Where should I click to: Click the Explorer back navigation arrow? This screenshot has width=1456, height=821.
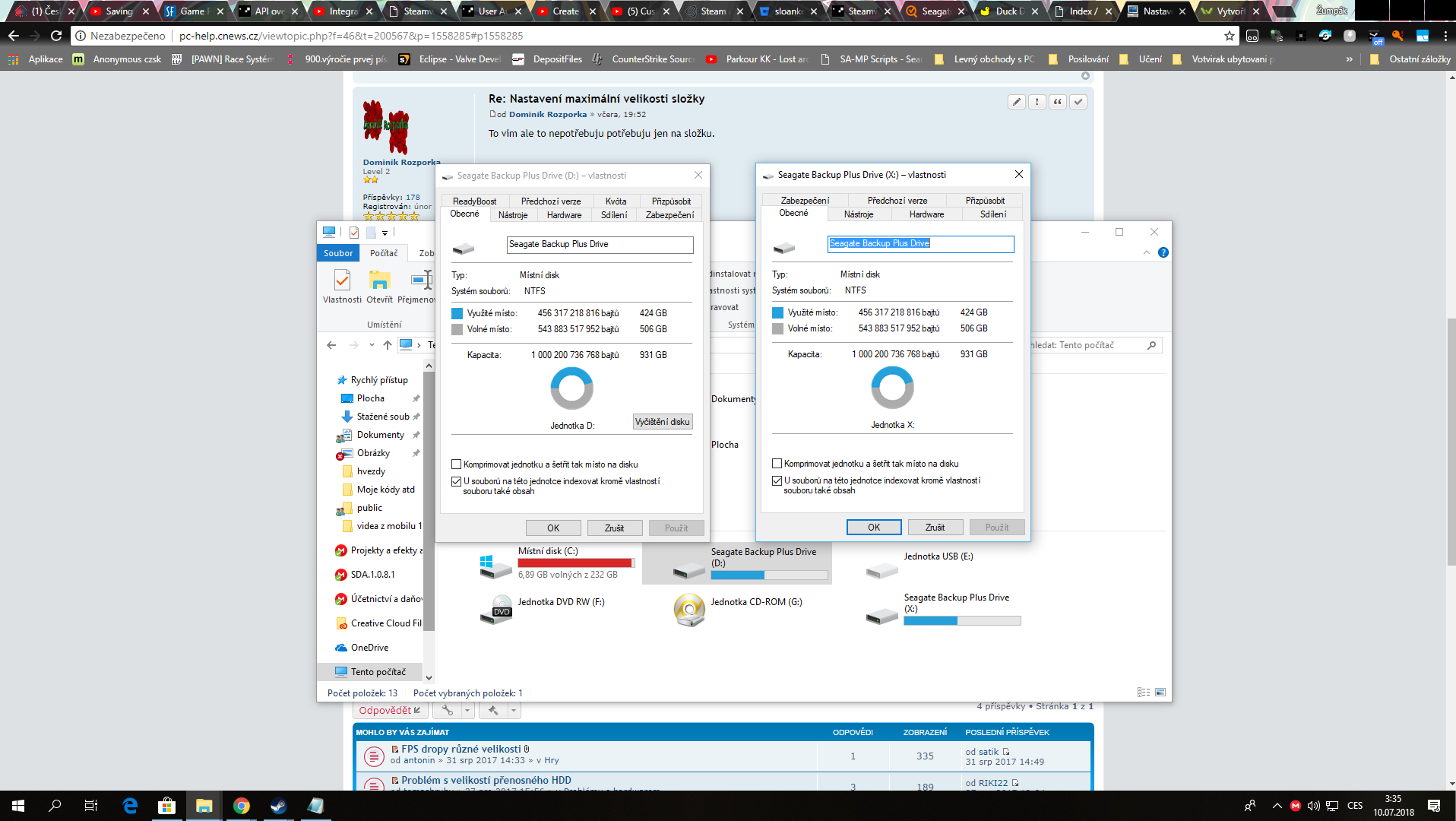point(331,345)
